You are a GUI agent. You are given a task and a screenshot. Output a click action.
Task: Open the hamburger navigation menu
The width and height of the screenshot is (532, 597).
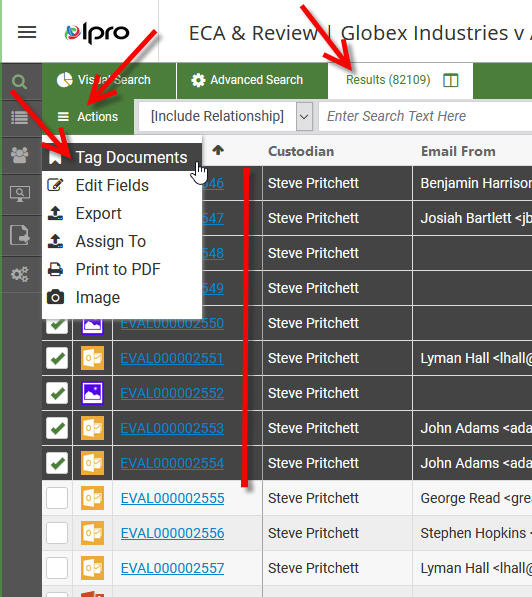click(x=27, y=32)
